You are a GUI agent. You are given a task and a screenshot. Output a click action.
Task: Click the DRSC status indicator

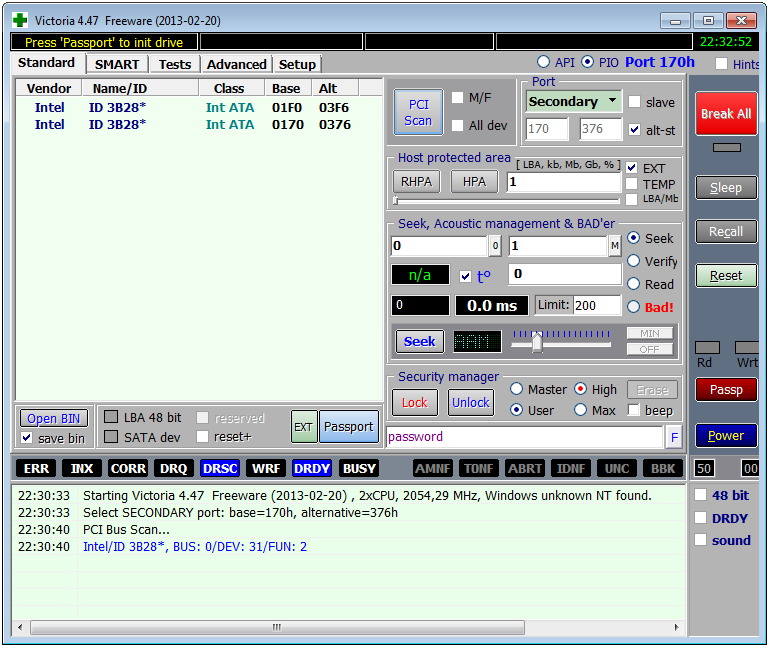220,468
